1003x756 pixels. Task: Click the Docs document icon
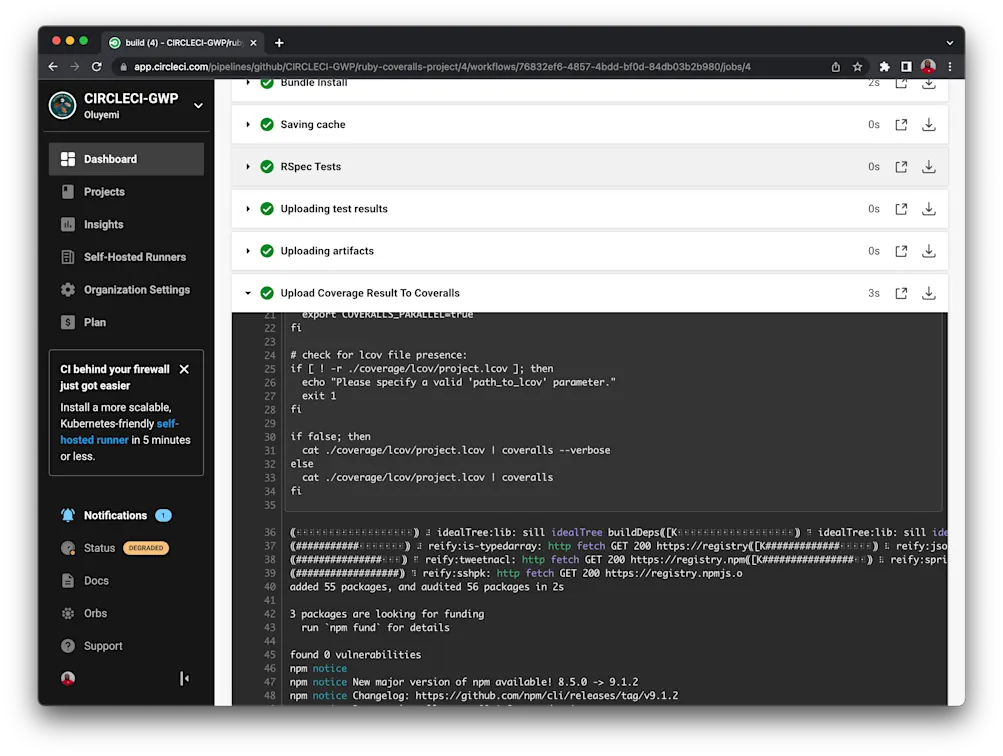click(68, 581)
